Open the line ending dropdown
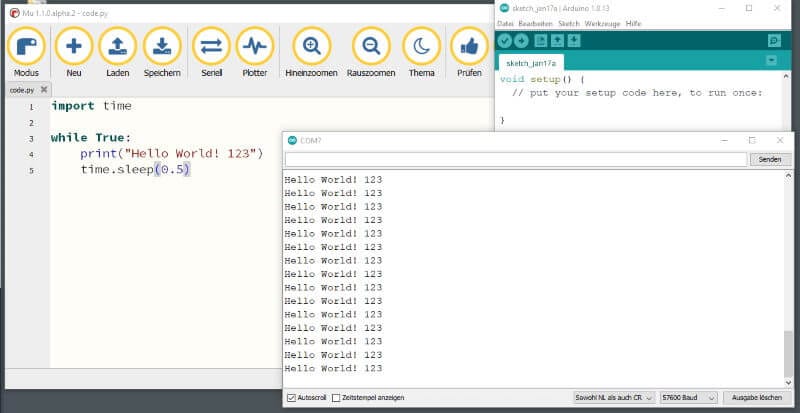800x413 pixels. [615, 397]
